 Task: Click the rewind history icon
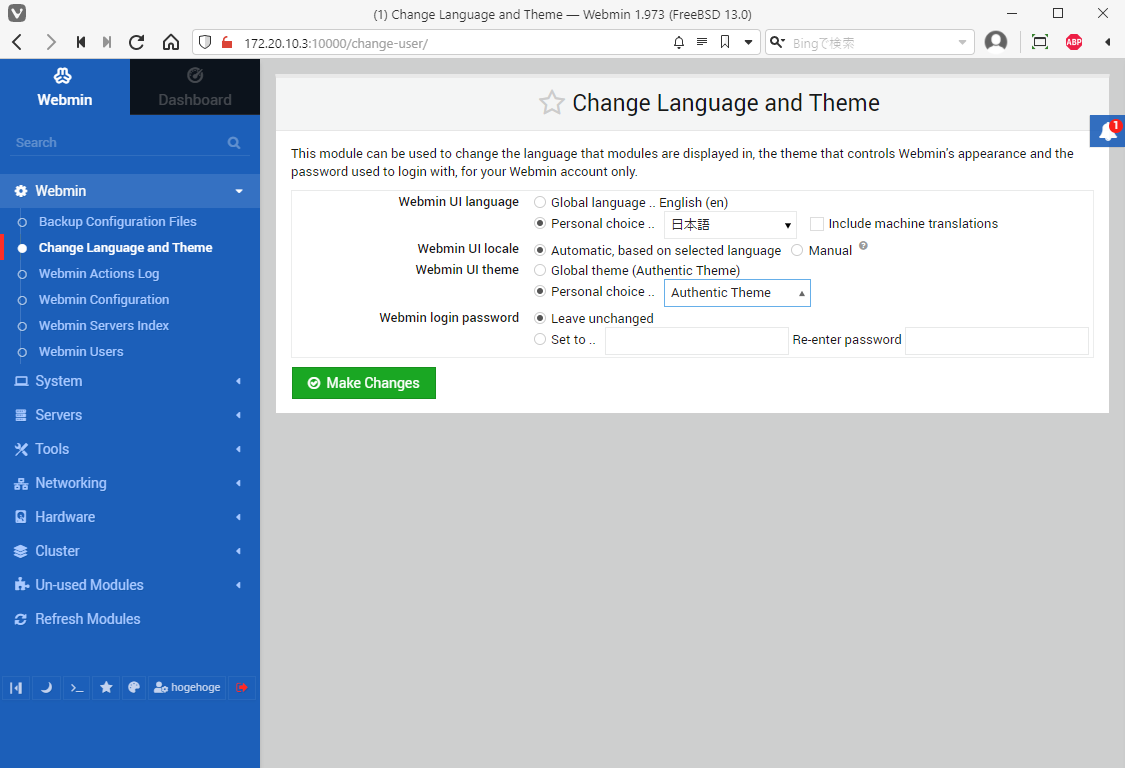[80, 42]
